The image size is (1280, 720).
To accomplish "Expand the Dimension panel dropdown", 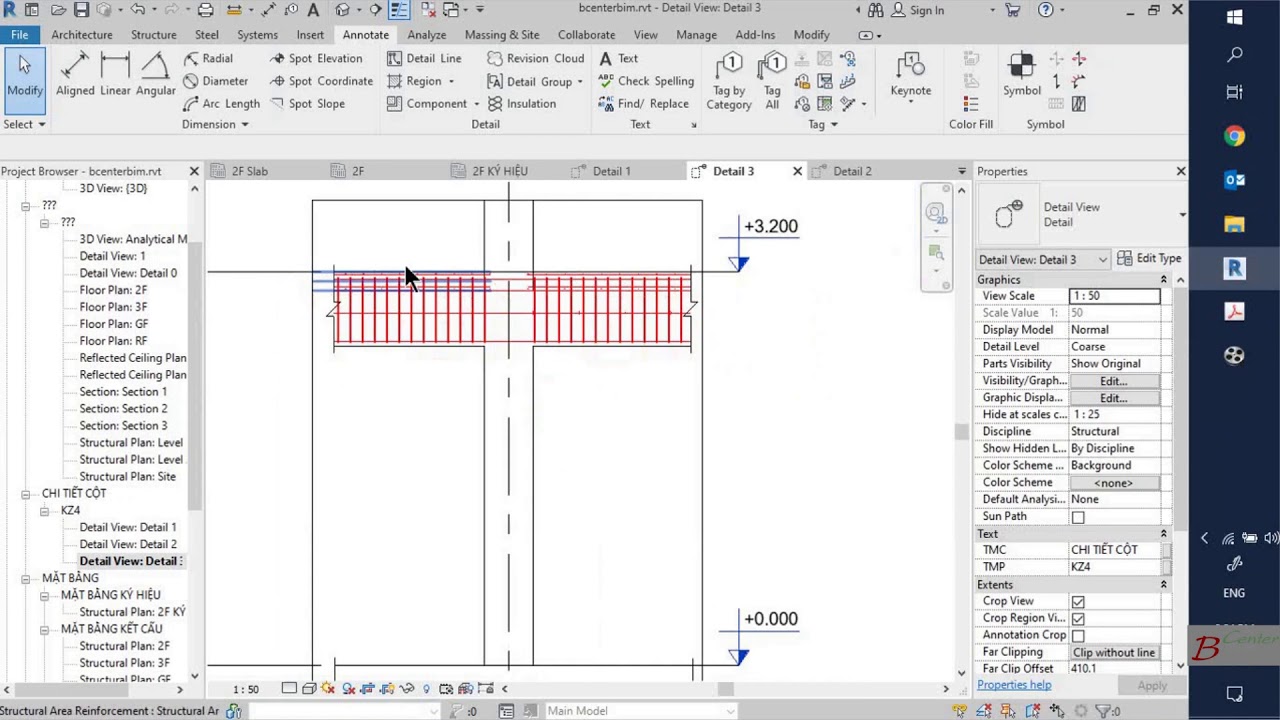I will [215, 124].
